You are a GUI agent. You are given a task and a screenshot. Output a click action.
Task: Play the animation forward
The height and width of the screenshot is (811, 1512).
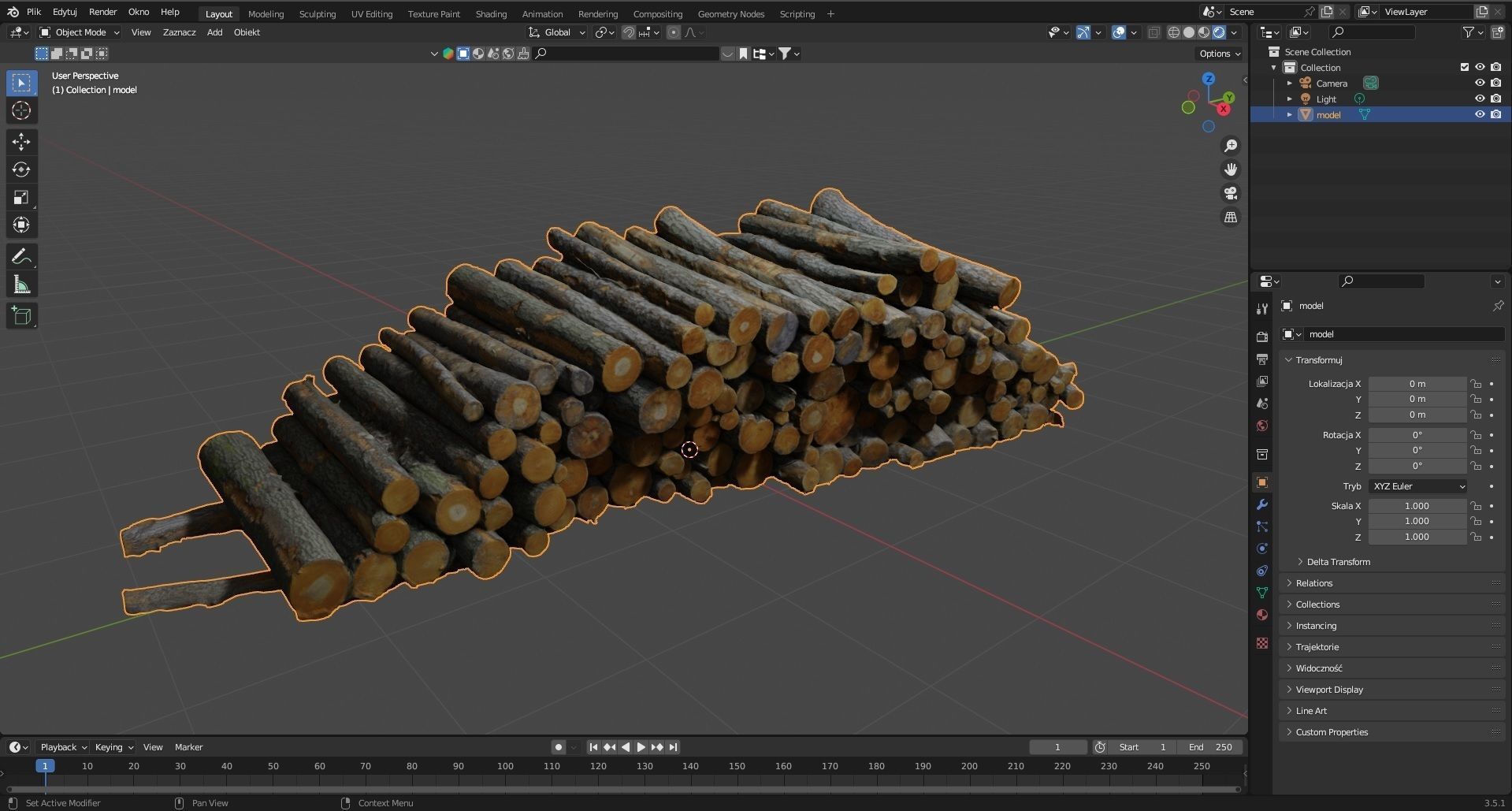(x=641, y=747)
